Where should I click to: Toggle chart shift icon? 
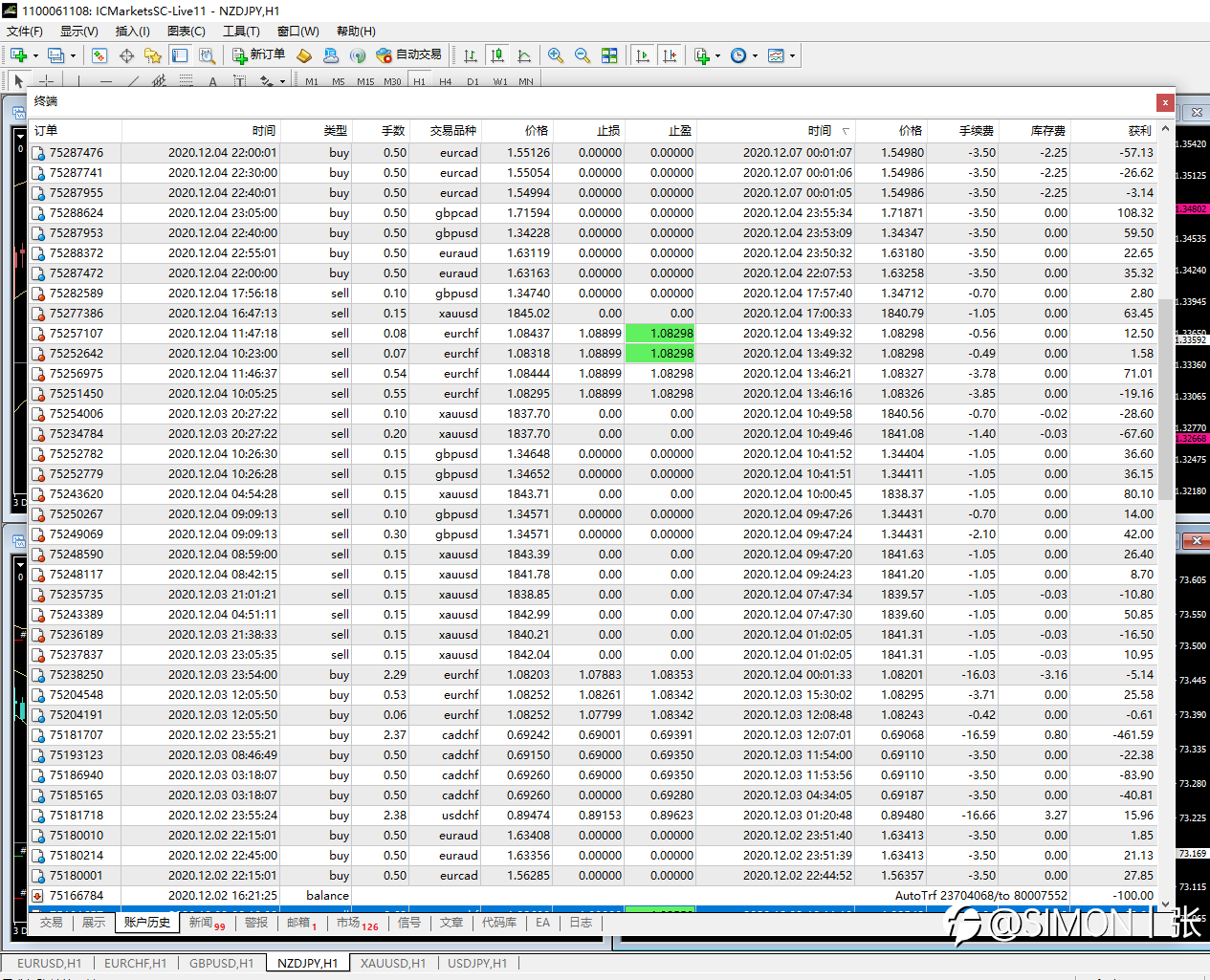click(670, 55)
